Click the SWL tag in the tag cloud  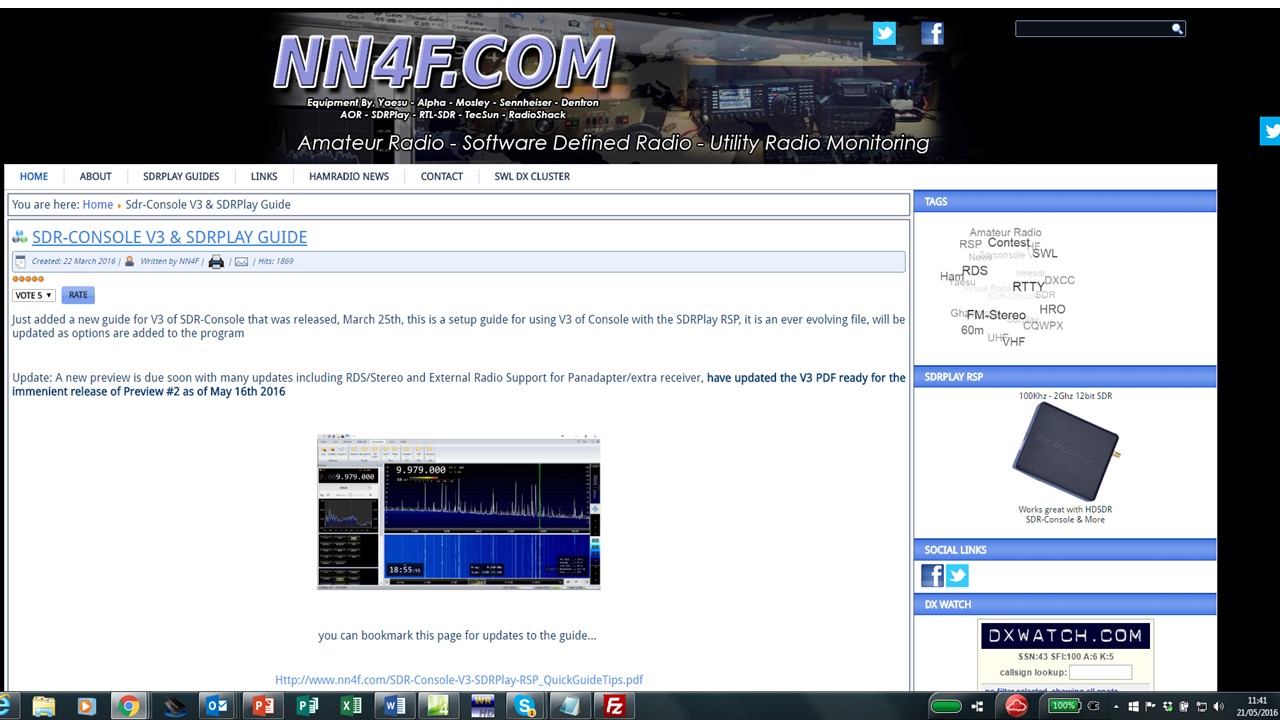click(x=1045, y=254)
